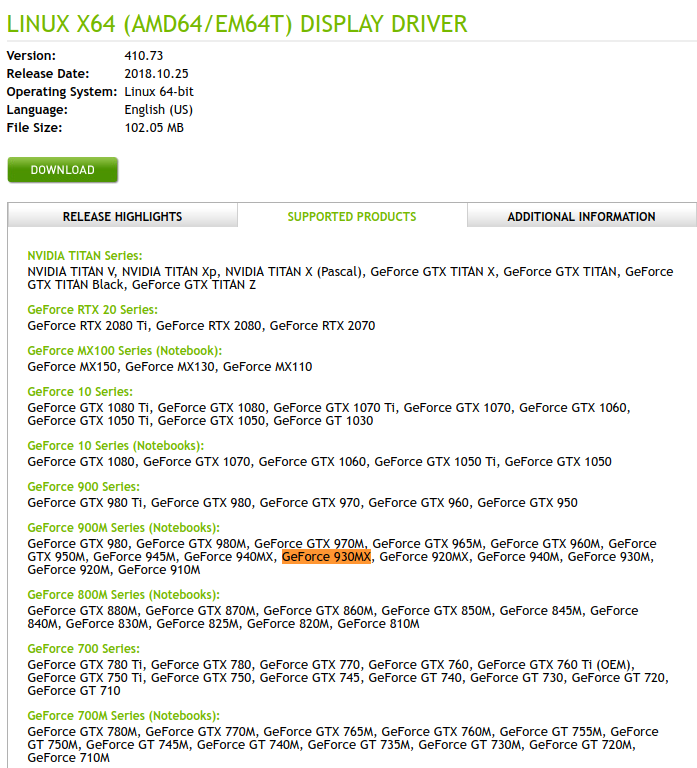Click the GeForce 700M Series (Notebooks) heading
The height and width of the screenshot is (768, 697).
(x=123, y=716)
